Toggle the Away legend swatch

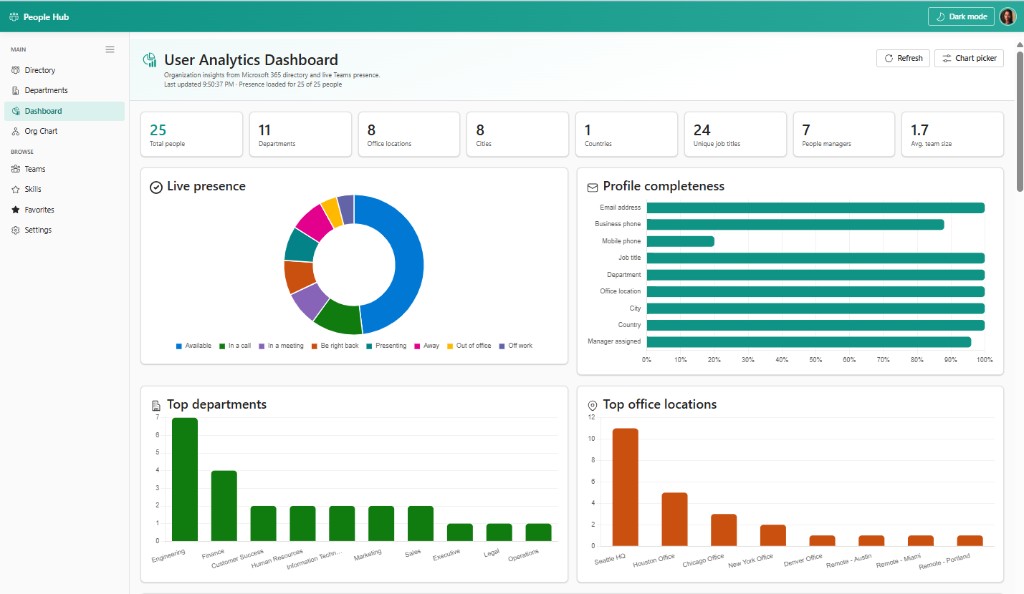tap(417, 346)
